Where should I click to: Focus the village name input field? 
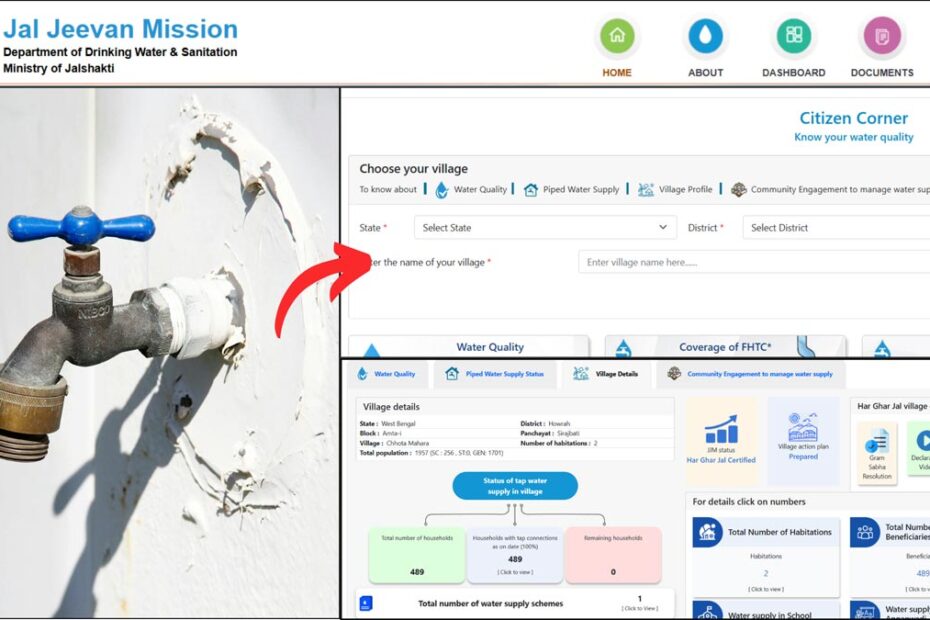754,262
